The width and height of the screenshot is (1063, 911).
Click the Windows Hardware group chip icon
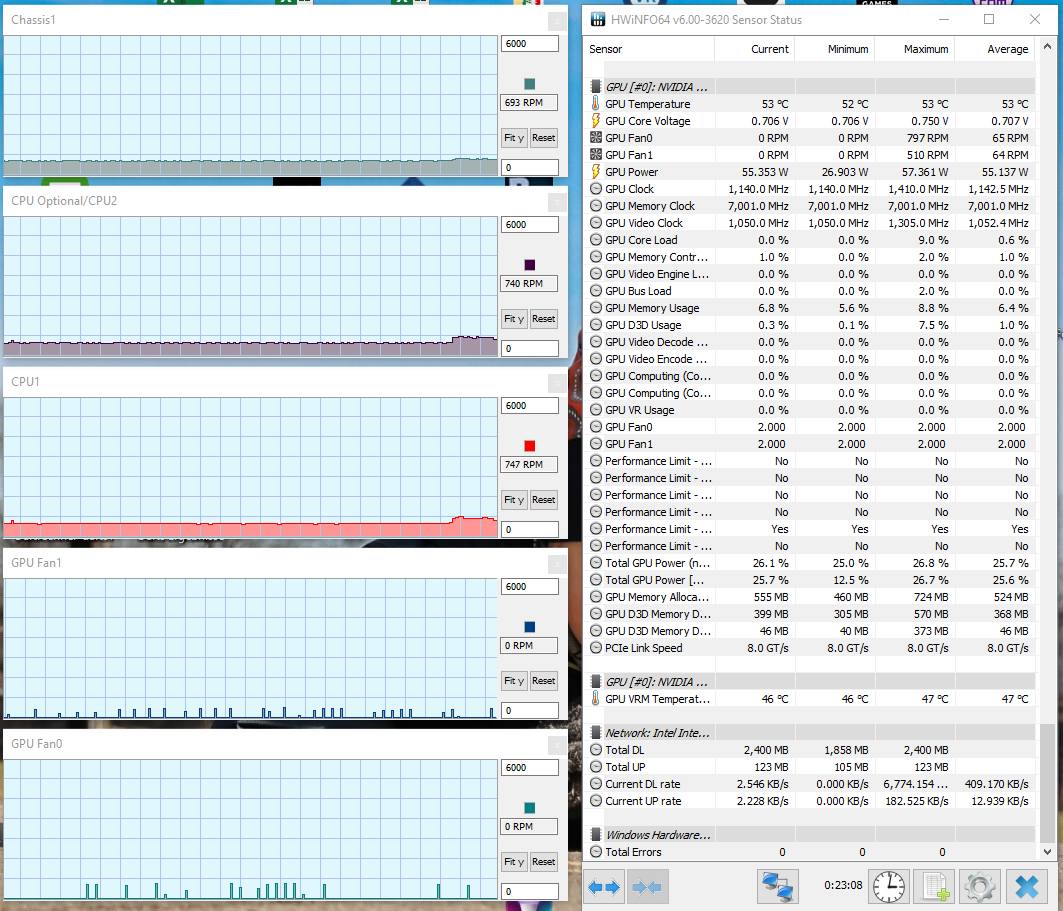tap(595, 834)
